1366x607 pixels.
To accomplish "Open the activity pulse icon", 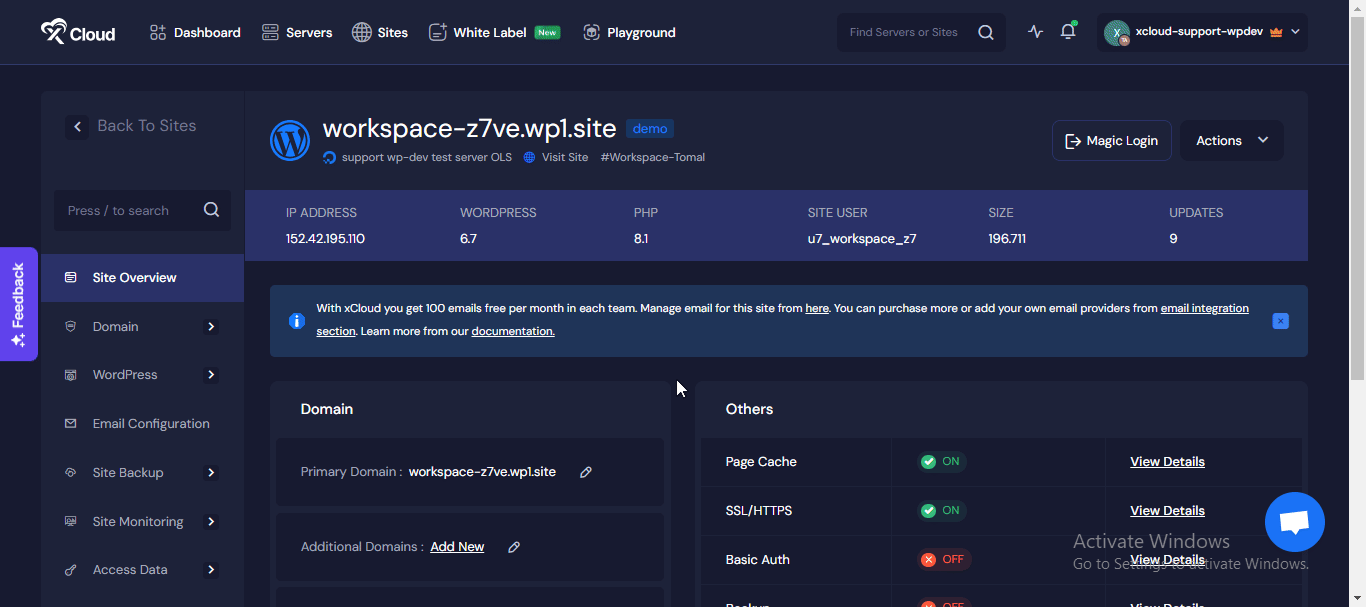I will [x=1035, y=32].
